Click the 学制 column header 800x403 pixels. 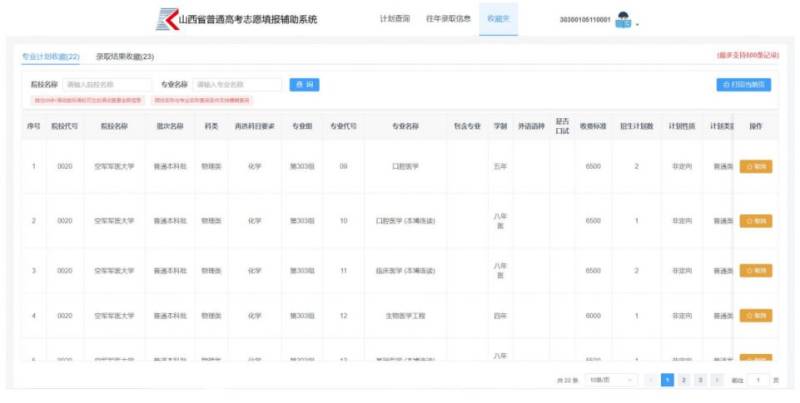pyautogui.click(x=500, y=126)
